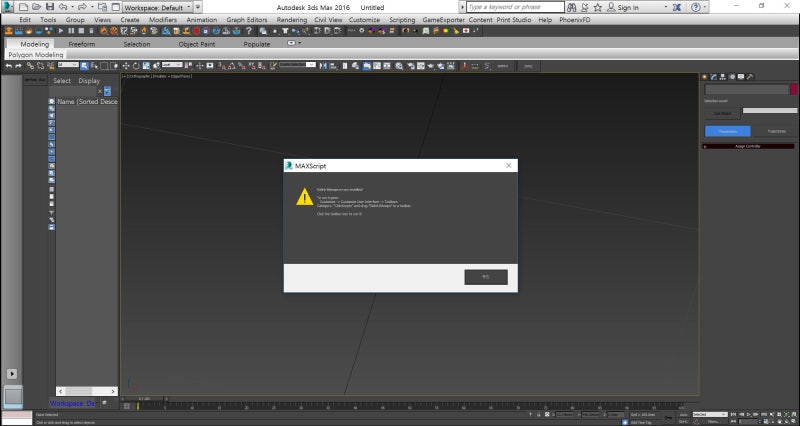Click the Select and Link chain icon
Image resolution: width=800 pixels, height=426 pixels.
[31, 66]
